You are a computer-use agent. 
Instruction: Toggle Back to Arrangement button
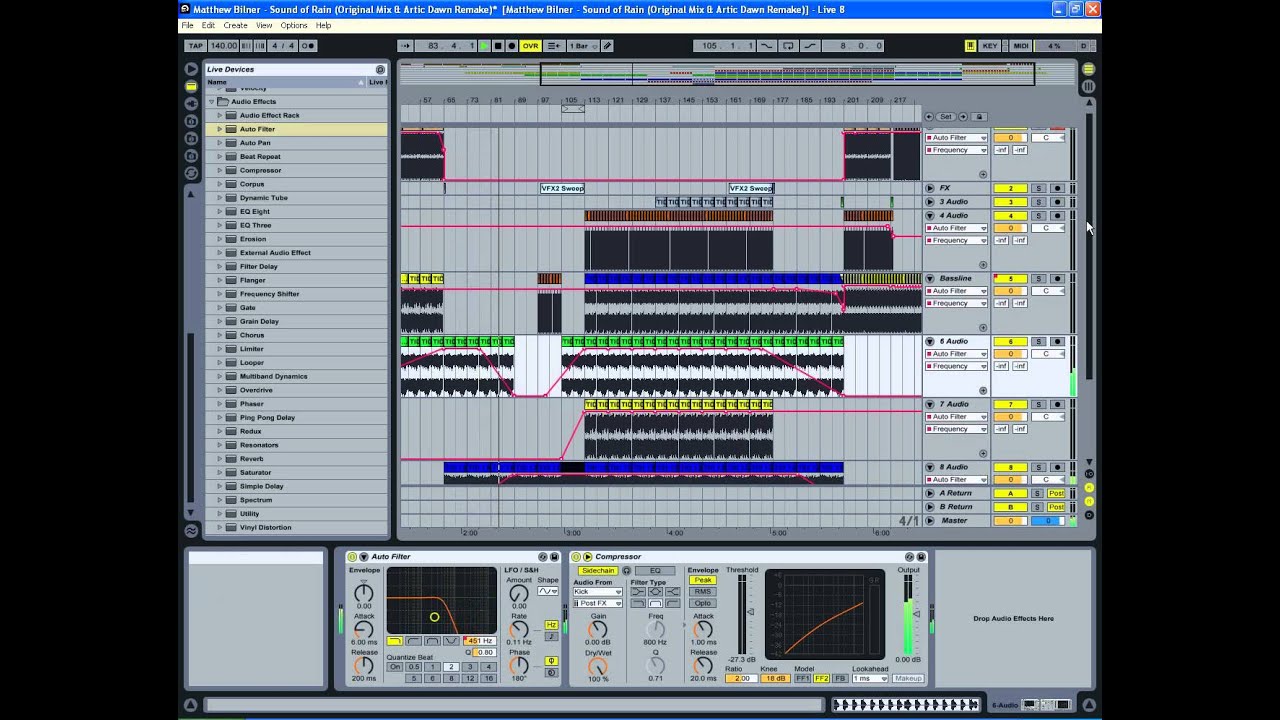[553, 46]
